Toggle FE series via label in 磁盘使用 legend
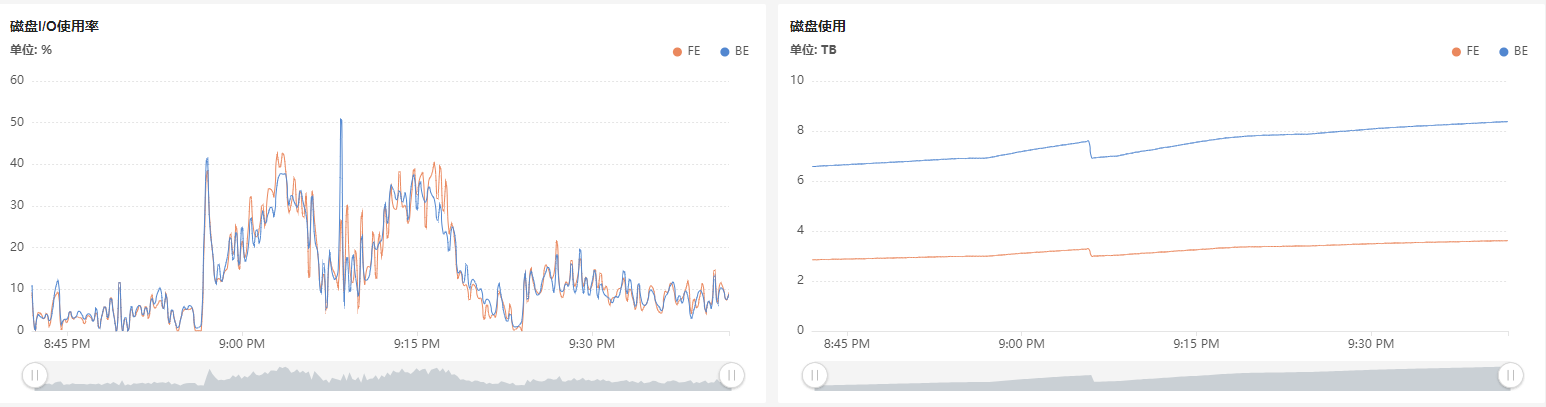 [1472, 51]
